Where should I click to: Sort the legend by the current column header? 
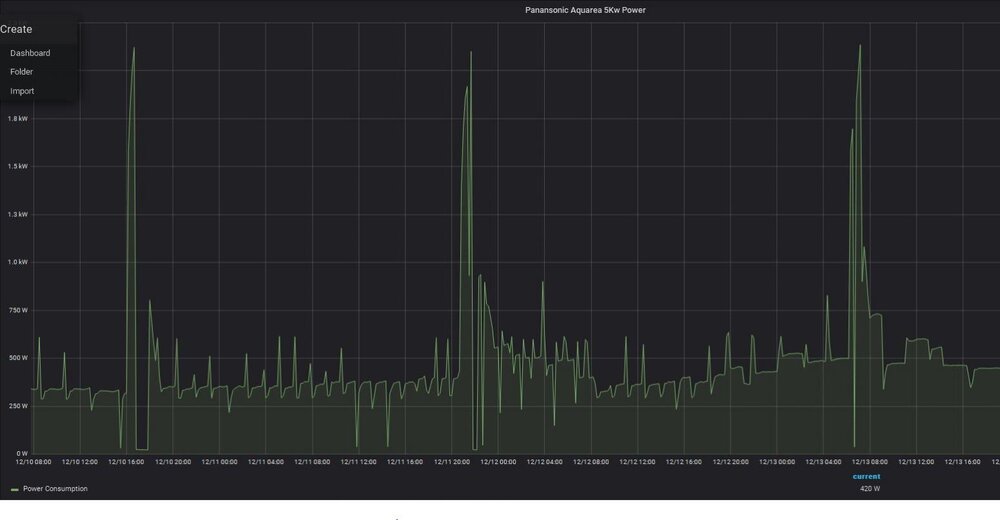pos(866,476)
